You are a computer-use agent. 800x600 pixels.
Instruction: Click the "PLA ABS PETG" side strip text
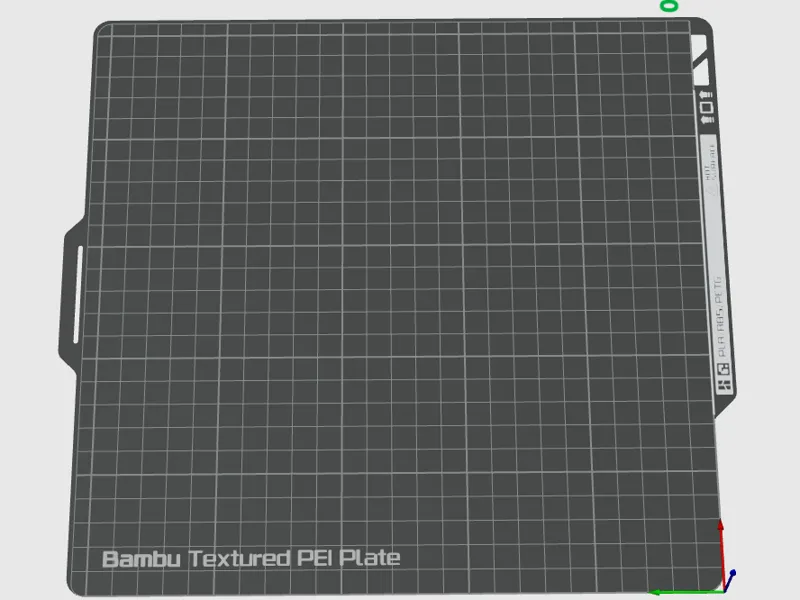pyautogui.click(x=719, y=317)
